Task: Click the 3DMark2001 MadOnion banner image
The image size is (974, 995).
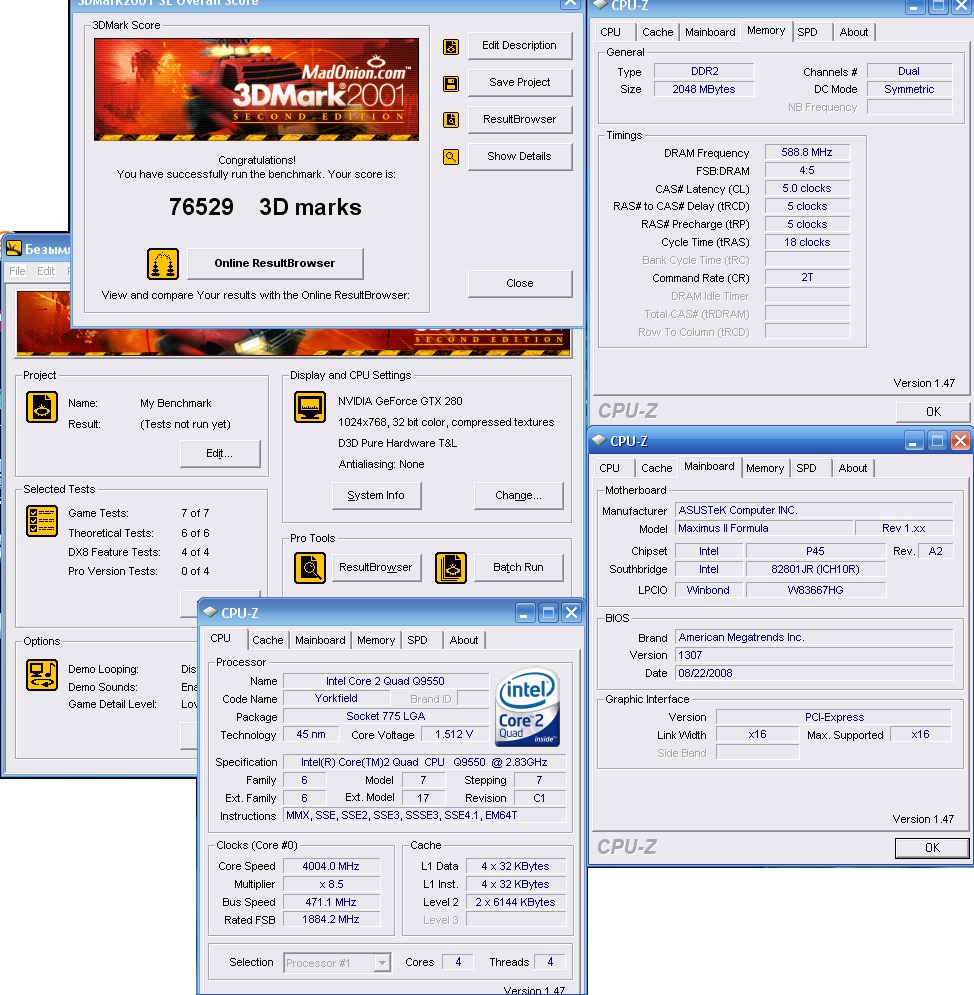Action: click(x=256, y=89)
